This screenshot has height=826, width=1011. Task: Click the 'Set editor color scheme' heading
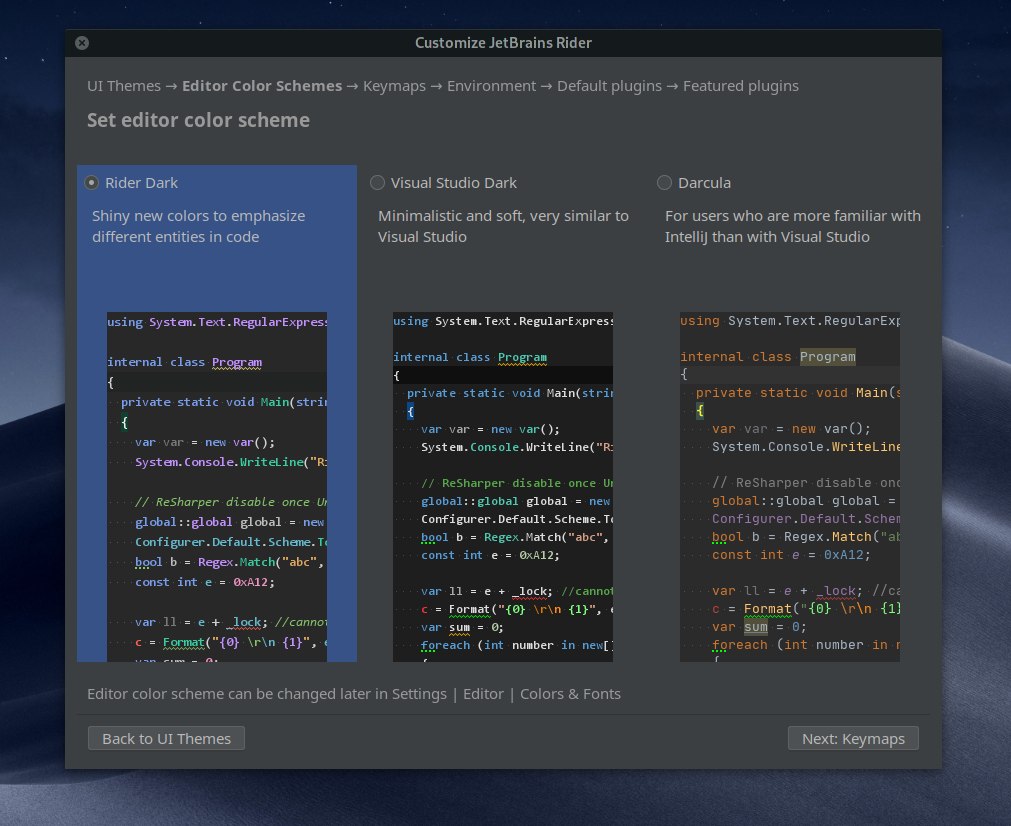(199, 120)
